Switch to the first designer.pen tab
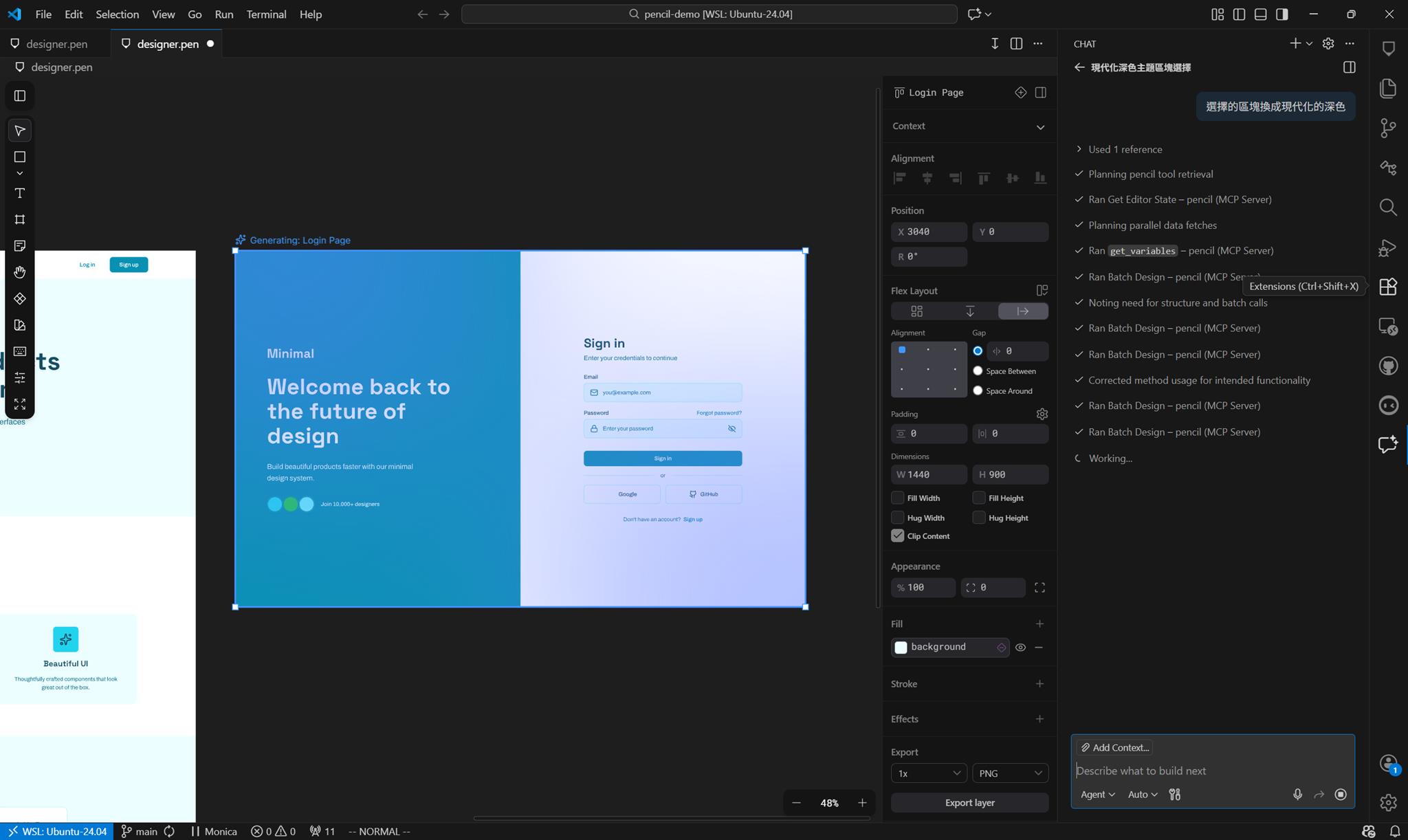 coord(56,44)
